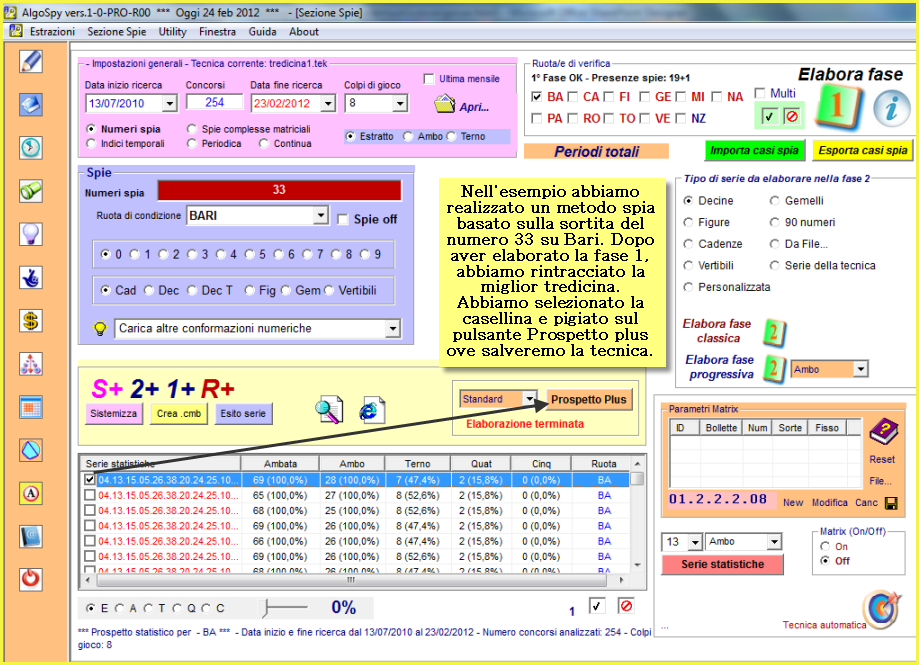Click the purple Reset help book icon
The image size is (919, 665).
[883, 432]
